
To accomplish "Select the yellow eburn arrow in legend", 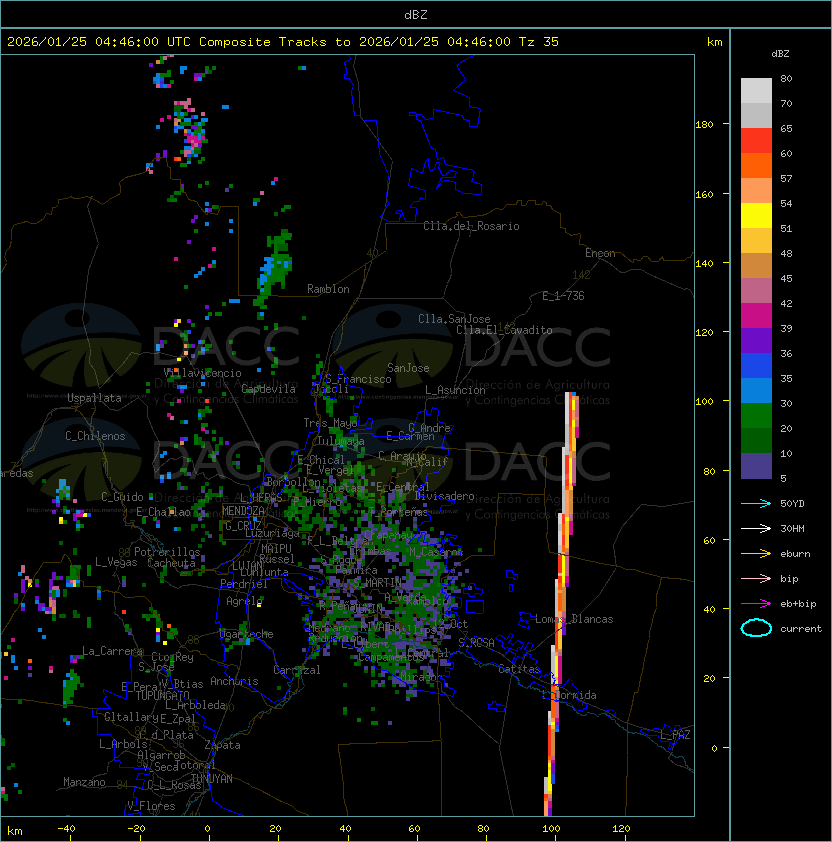I will 756,554.
